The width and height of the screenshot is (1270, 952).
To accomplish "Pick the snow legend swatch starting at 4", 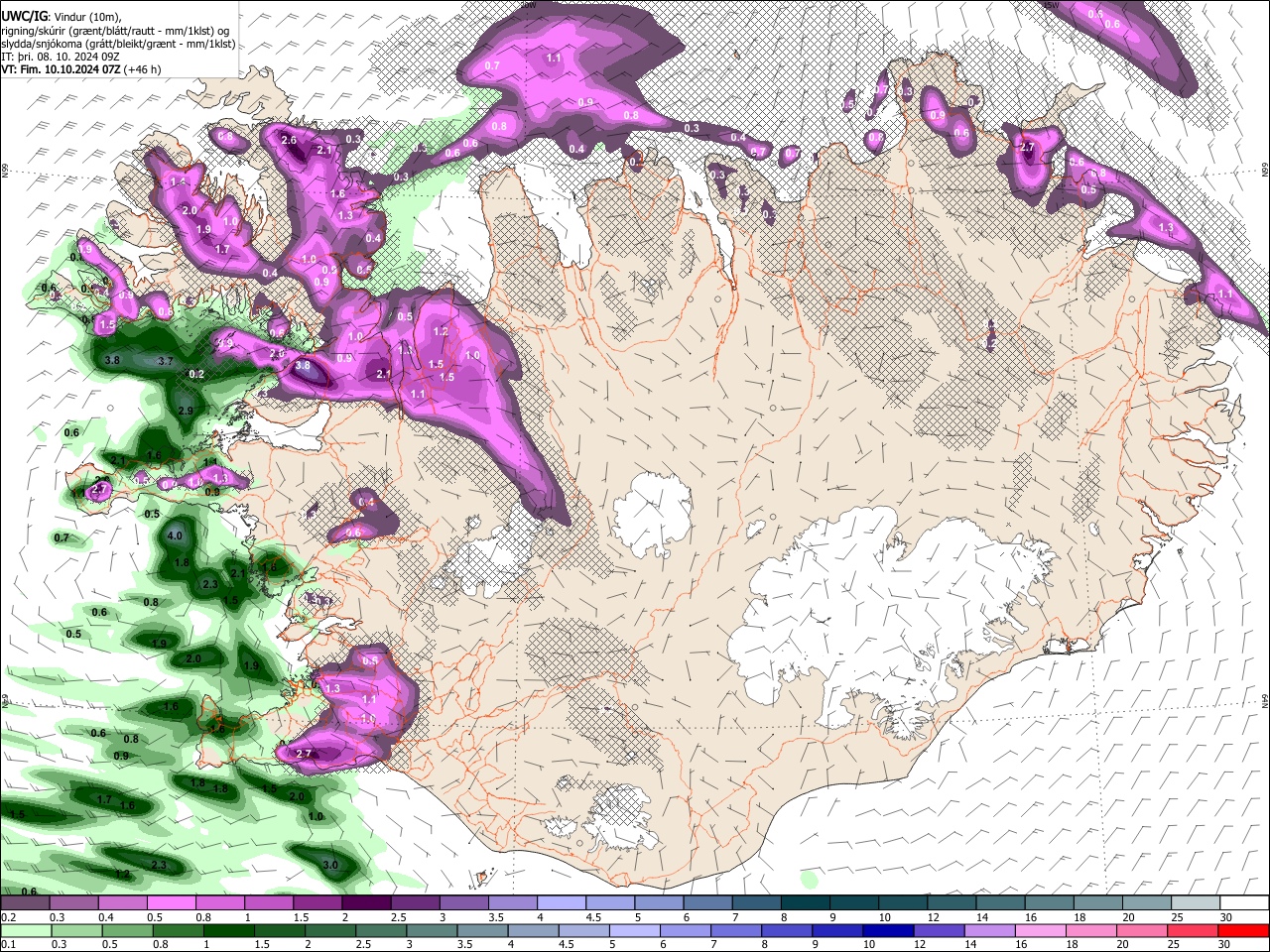I will [560, 903].
